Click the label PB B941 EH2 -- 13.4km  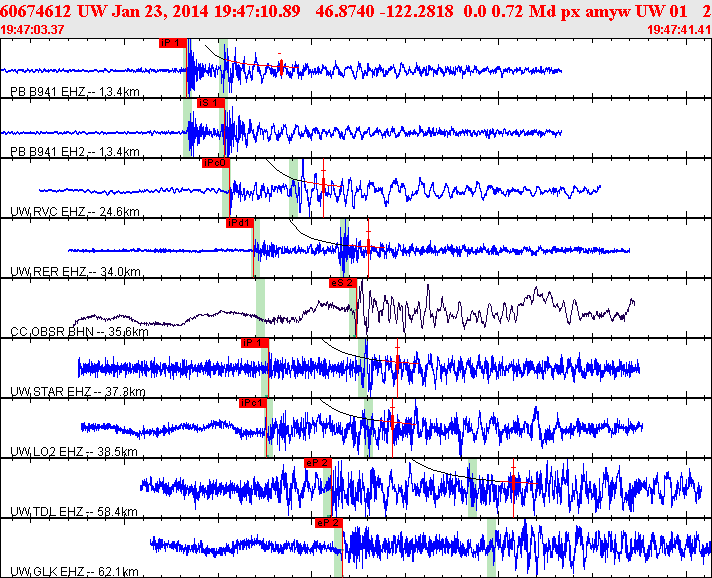point(75,152)
